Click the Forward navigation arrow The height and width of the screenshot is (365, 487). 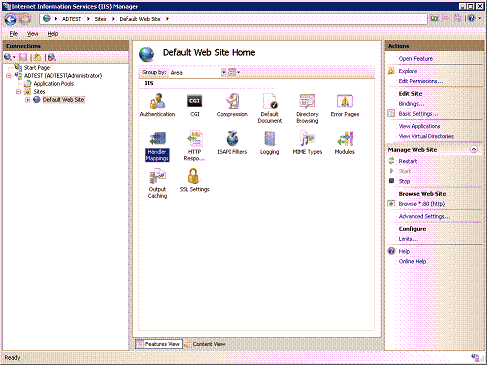pyautogui.click(x=24, y=20)
